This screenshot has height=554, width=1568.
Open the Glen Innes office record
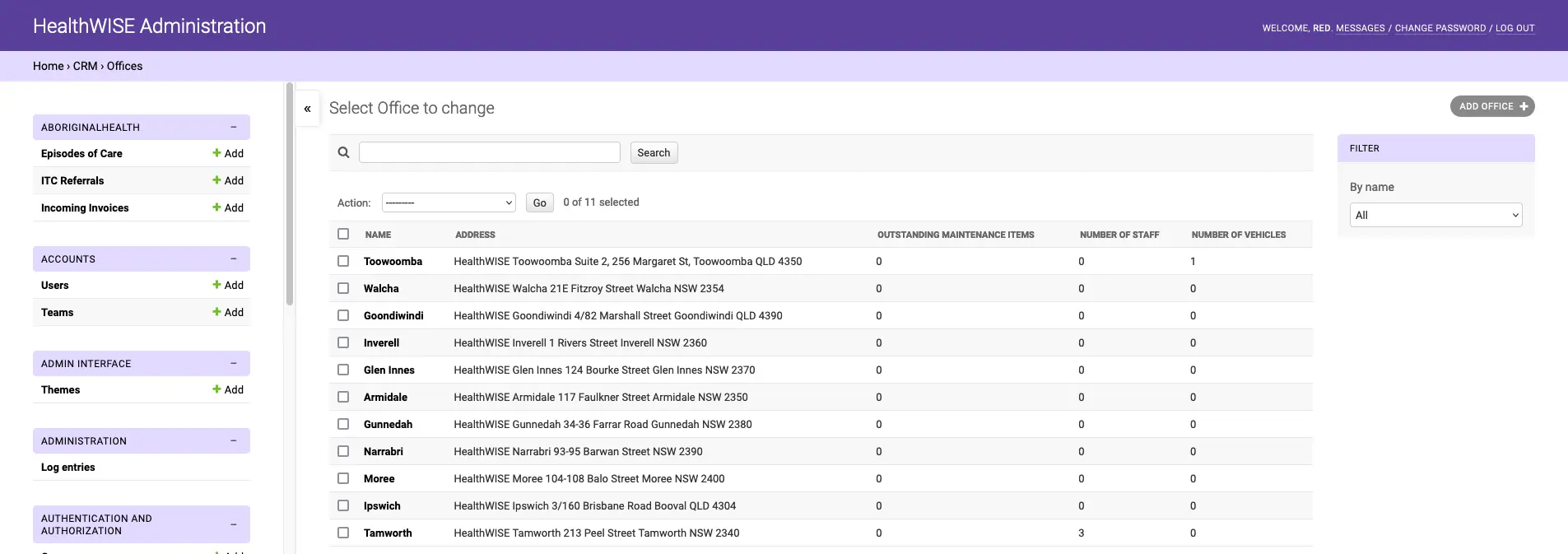click(389, 370)
